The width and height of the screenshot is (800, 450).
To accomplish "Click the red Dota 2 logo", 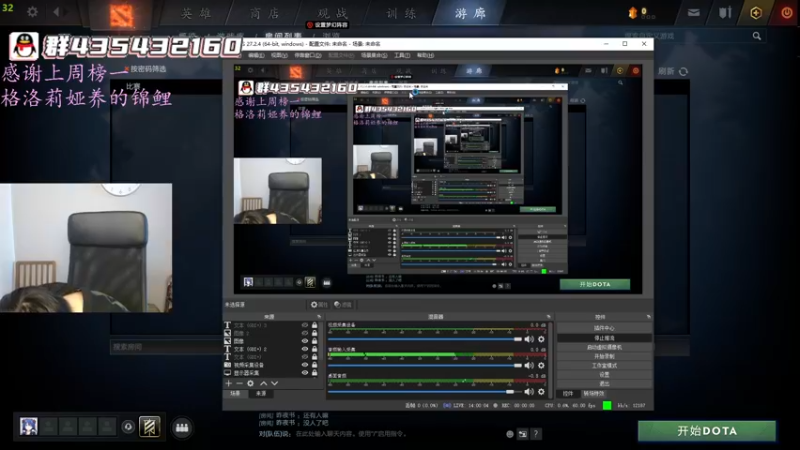I will coord(121,15).
